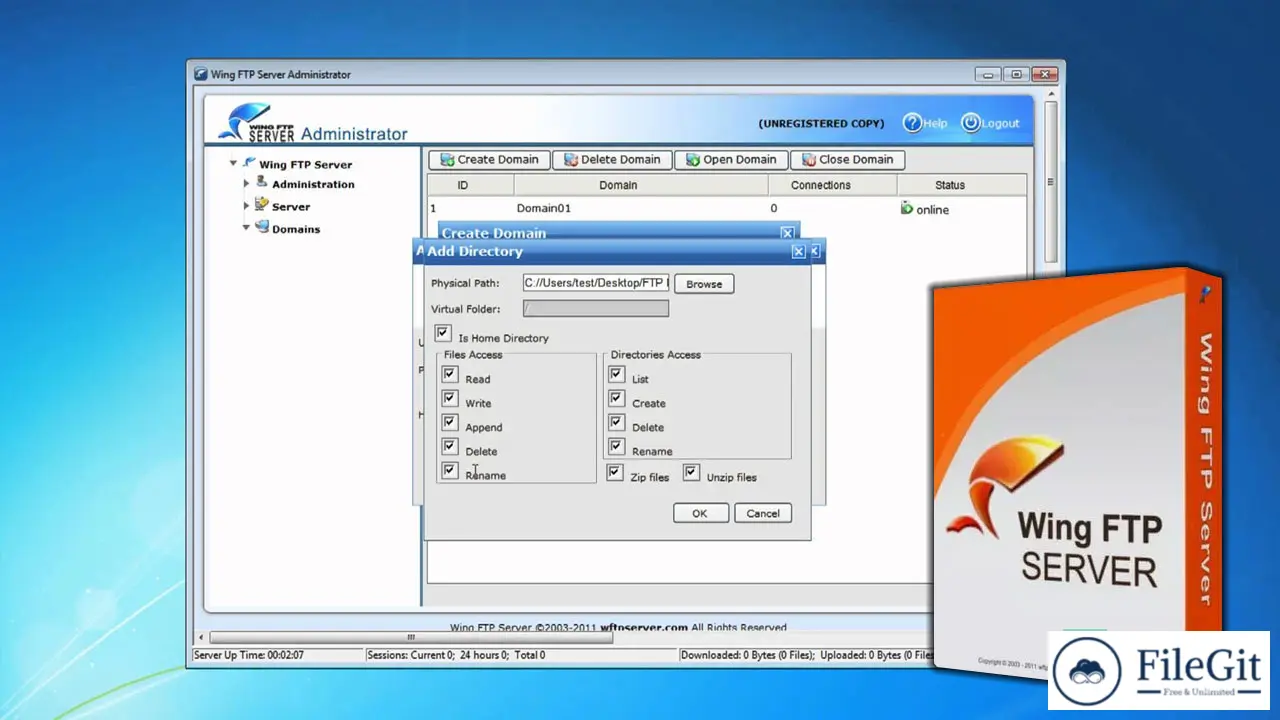Viewport: 1280px width, 720px height.
Task: Click the Open Domain toolbar button
Action: click(x=731, y=160)
